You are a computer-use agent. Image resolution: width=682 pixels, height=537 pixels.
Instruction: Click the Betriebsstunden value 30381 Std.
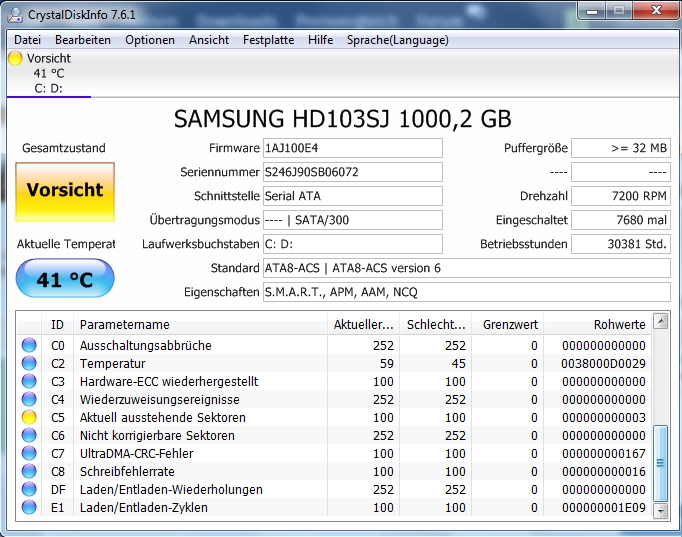[621, 244]
